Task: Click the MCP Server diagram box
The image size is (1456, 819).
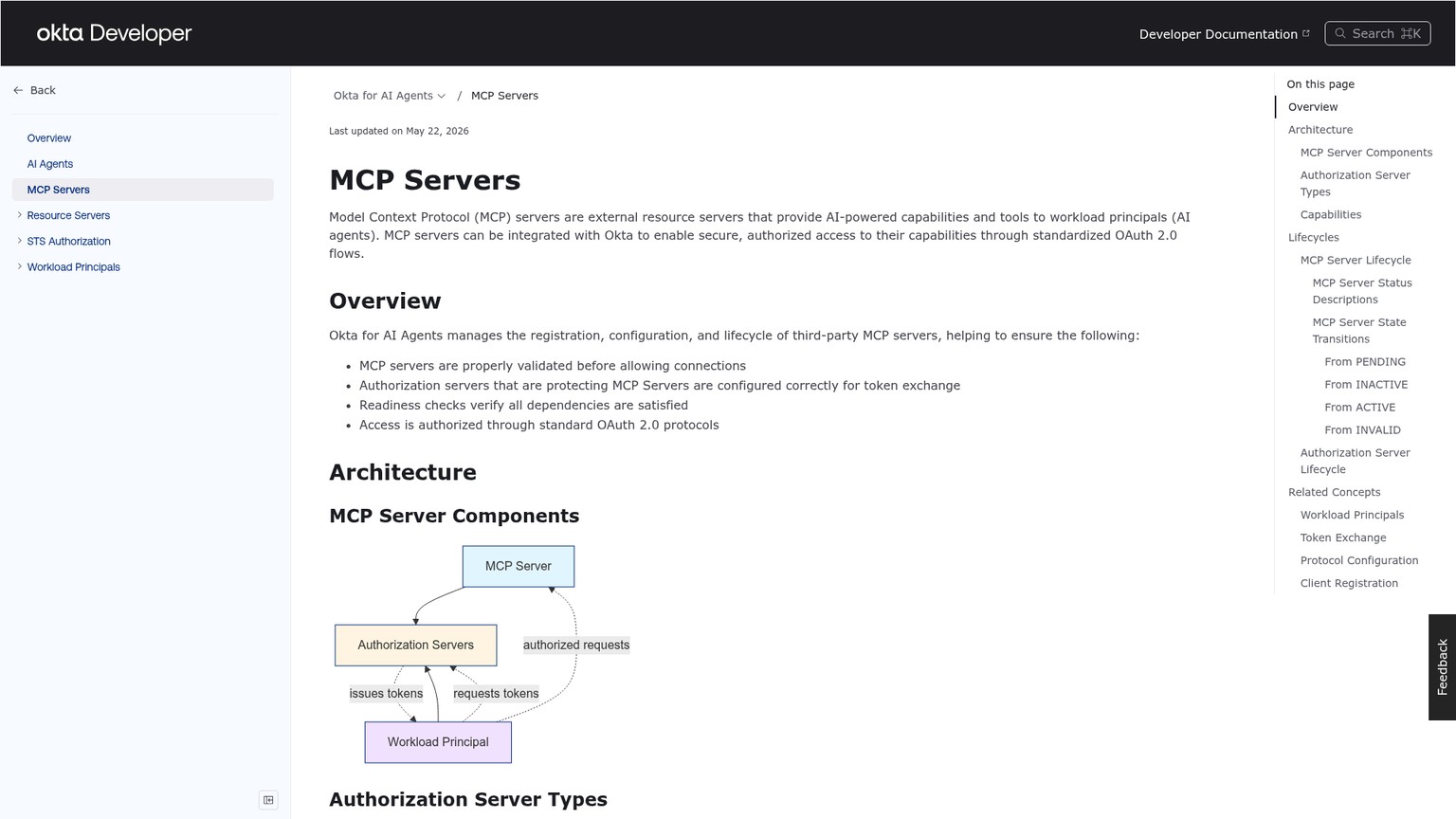Action: 519,566
